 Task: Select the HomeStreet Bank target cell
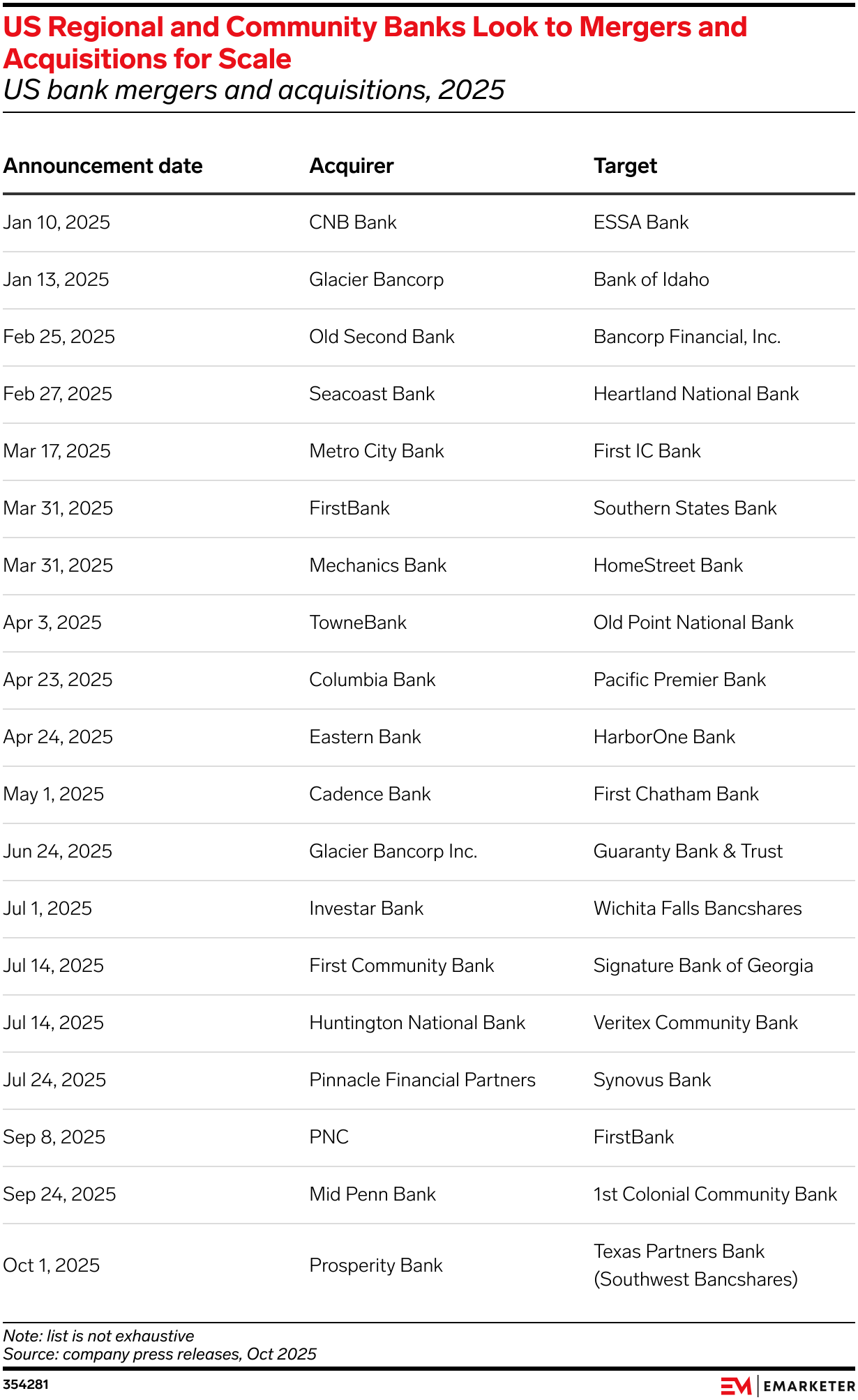[x=668, y=565]
